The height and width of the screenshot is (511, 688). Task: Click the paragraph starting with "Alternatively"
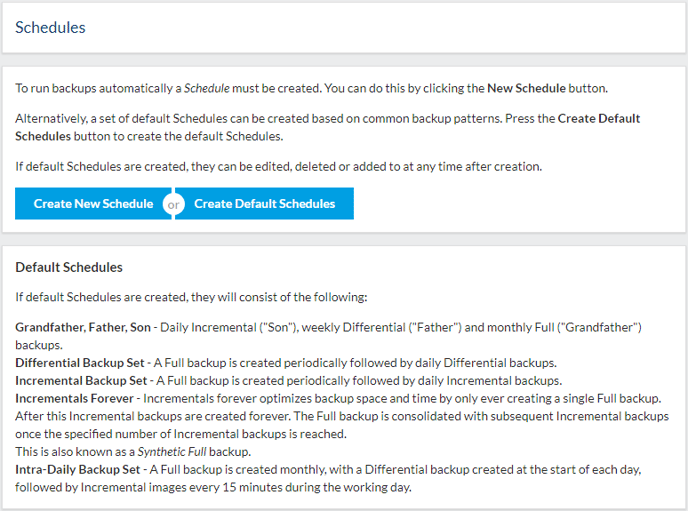(x=328, y=127)
